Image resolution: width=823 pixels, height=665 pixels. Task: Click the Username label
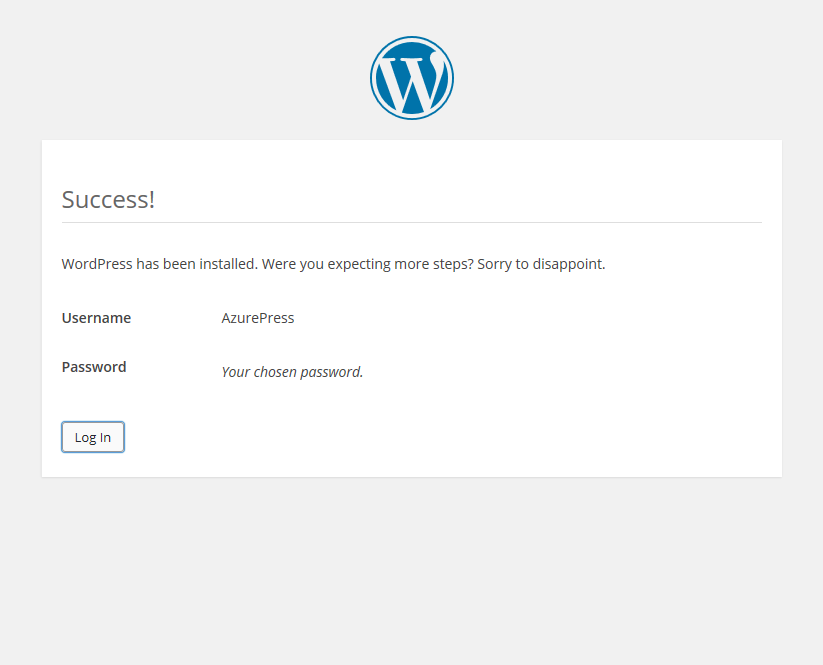[97, 318]
